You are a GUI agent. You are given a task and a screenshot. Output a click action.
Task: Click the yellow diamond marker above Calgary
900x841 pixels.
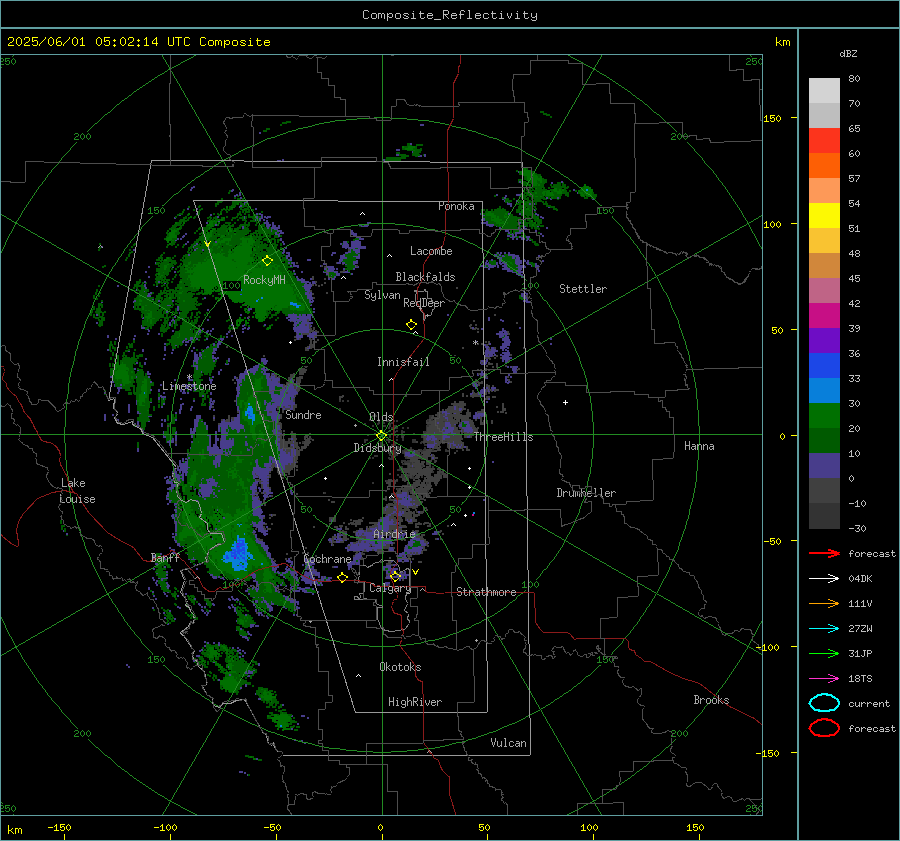click(395, 576)
